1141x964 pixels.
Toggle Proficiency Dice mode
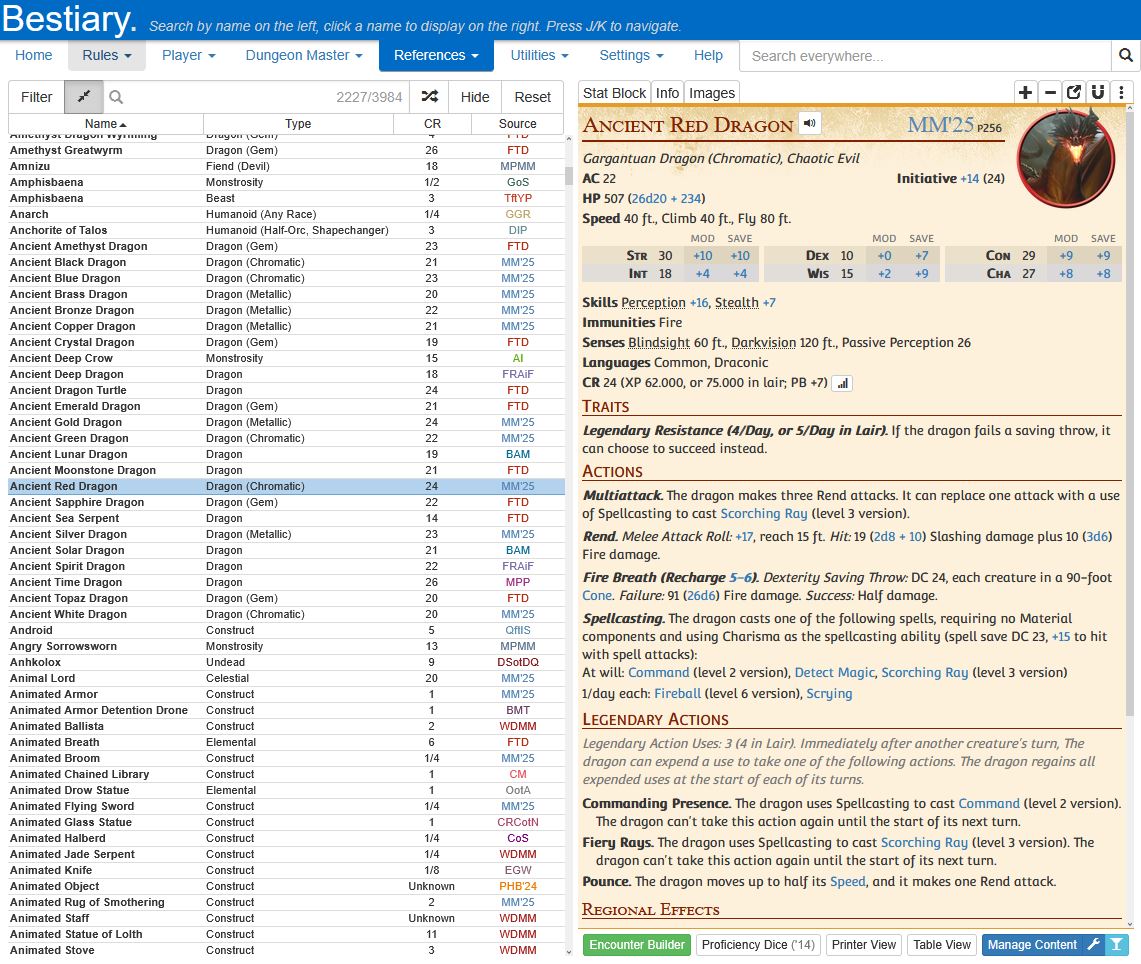[757, 945]
